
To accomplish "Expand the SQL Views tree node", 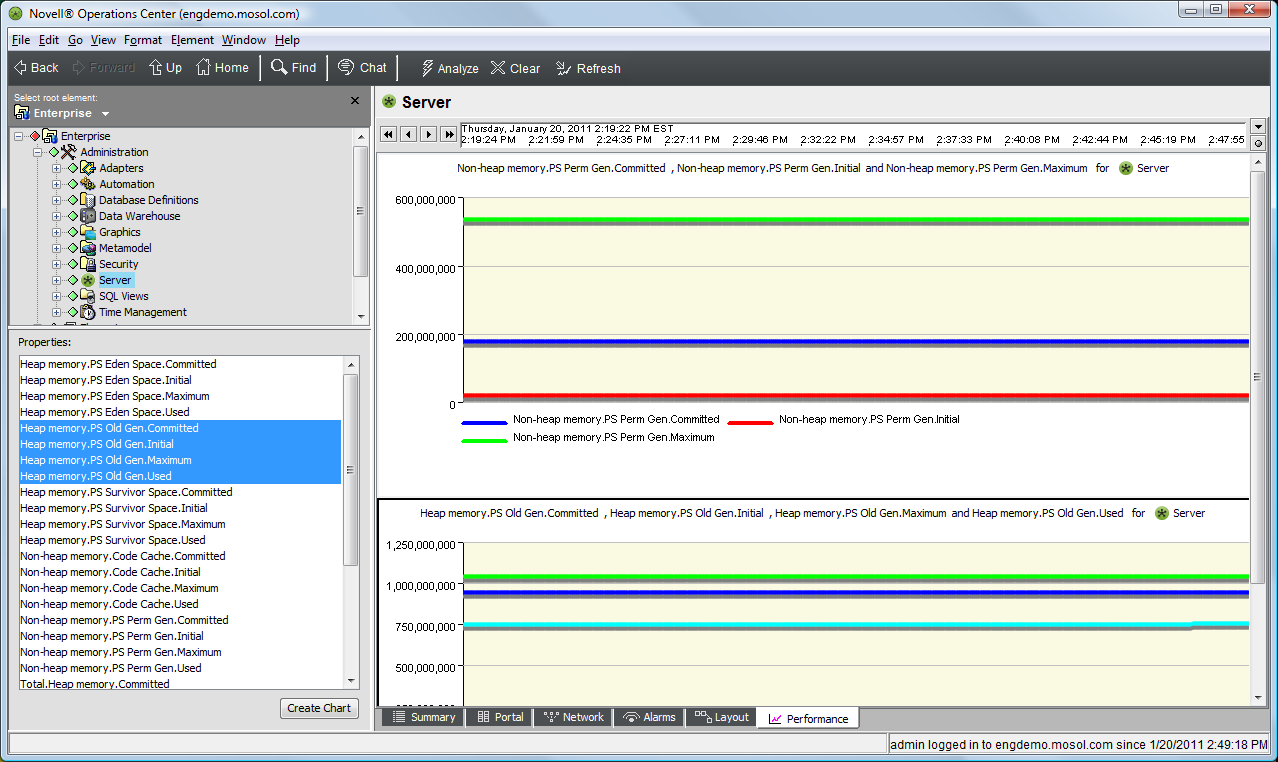I will (x=57, y=296).
